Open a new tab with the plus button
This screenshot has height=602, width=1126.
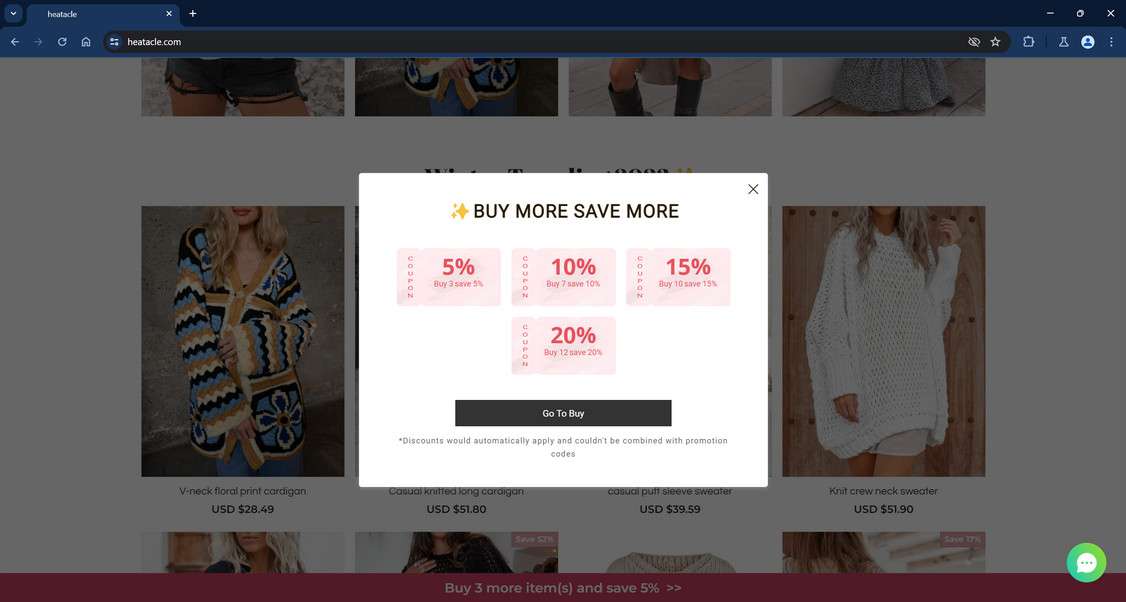pyautogui.click(x=192, y=14)
